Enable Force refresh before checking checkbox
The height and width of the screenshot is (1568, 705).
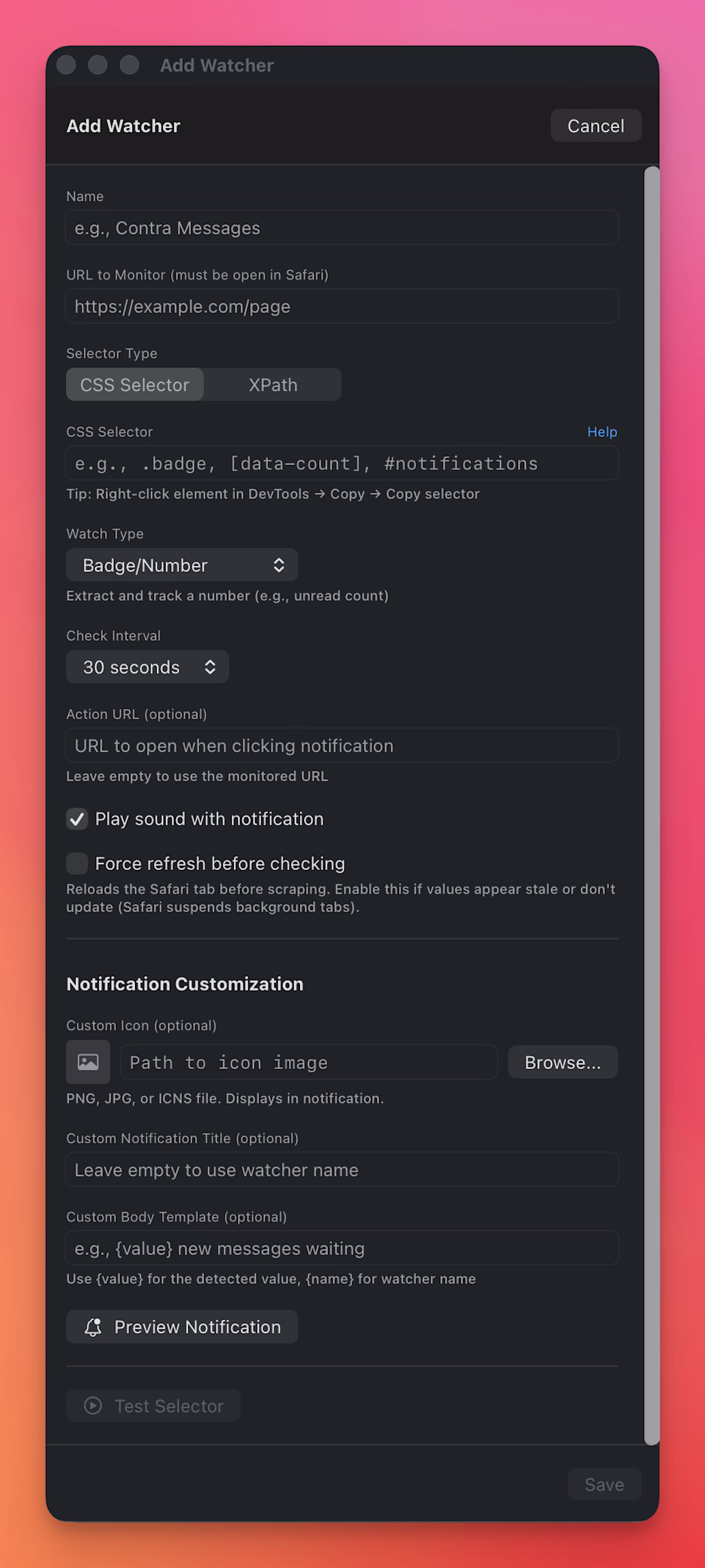point(77,863)
